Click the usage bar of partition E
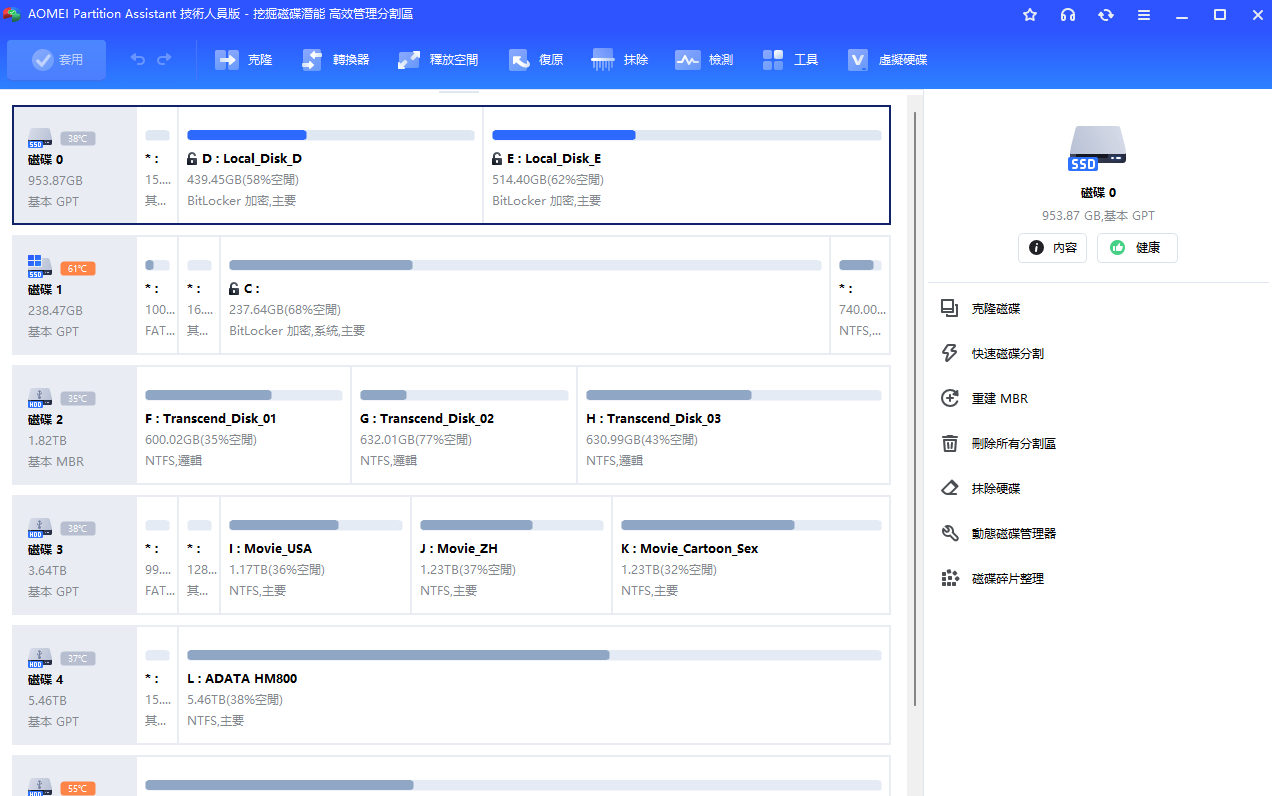The image size is (1272, 796). [686, 135]
